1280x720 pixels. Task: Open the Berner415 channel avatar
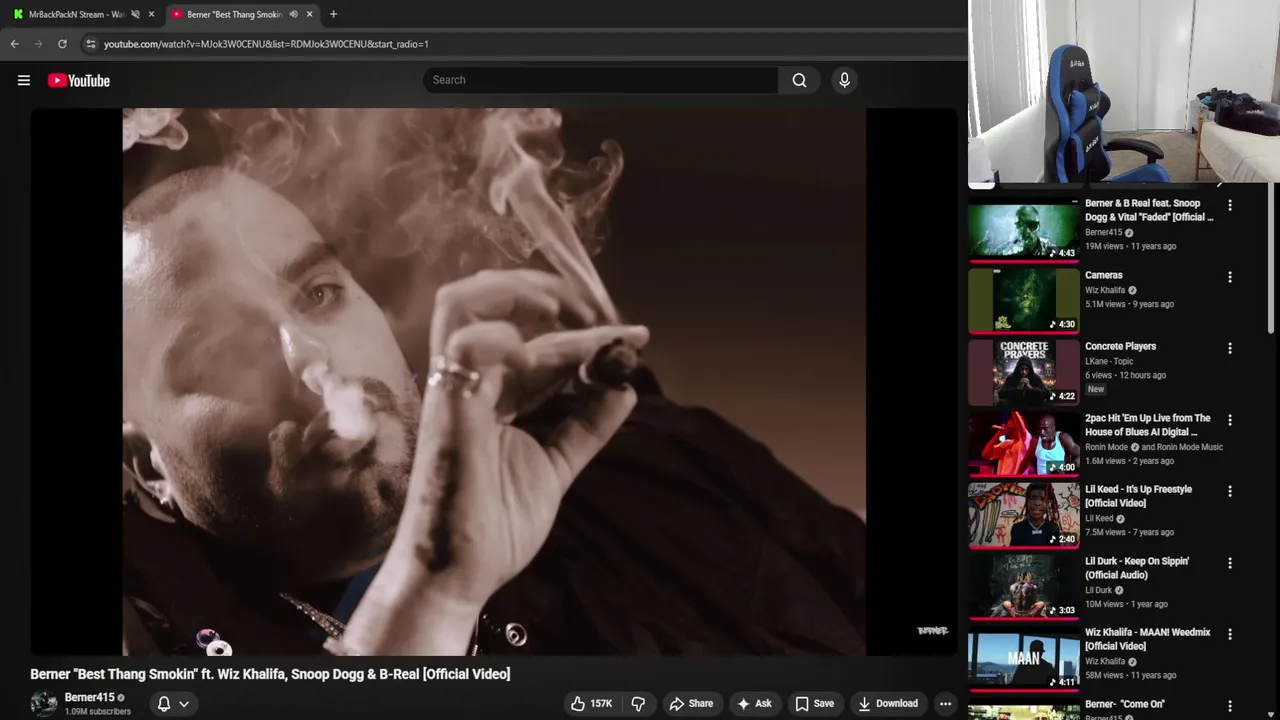click(44, 704)
